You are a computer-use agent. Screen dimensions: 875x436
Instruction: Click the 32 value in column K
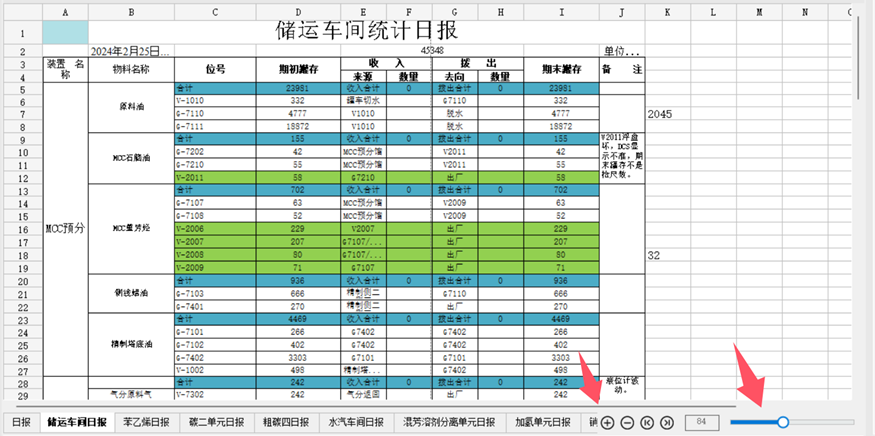tap(668, 255)
